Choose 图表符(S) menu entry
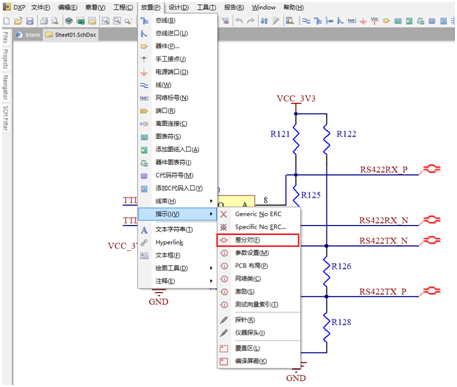Image resolution: width=457 pixels, height=387 pixels. (x=177, y=137)
